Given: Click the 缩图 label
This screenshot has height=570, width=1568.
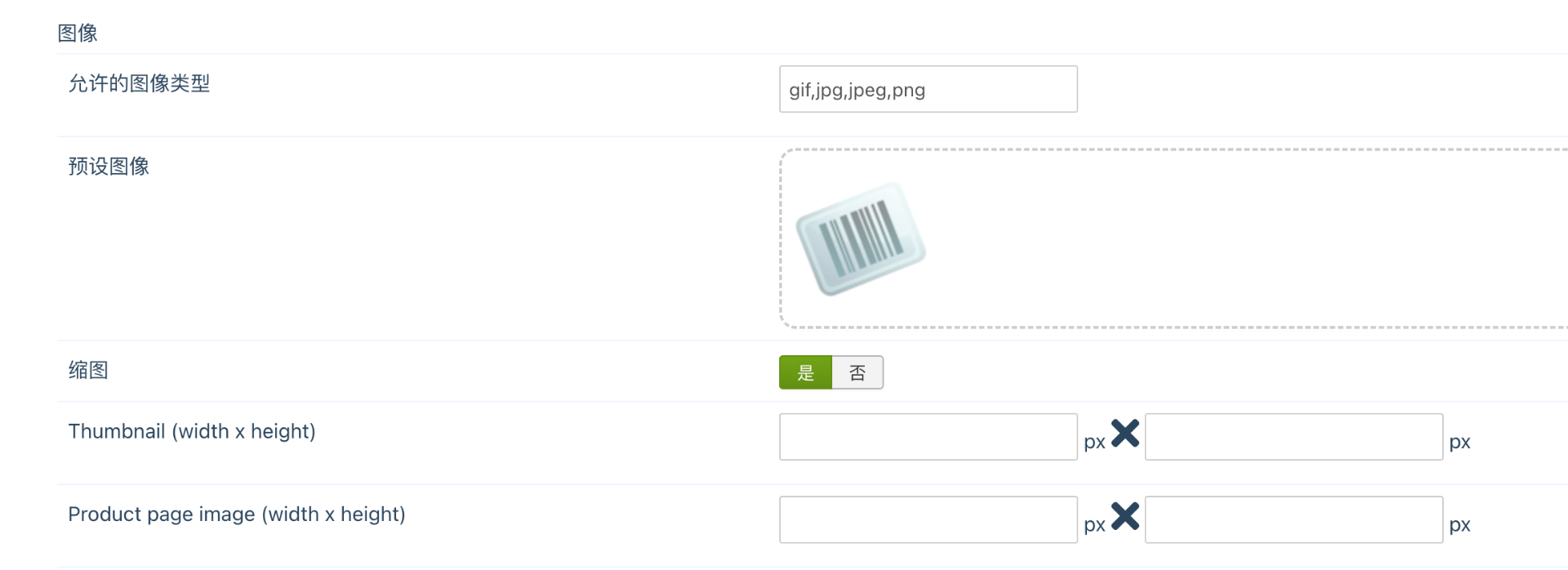Looking at the screenshot, I should 88,370.
